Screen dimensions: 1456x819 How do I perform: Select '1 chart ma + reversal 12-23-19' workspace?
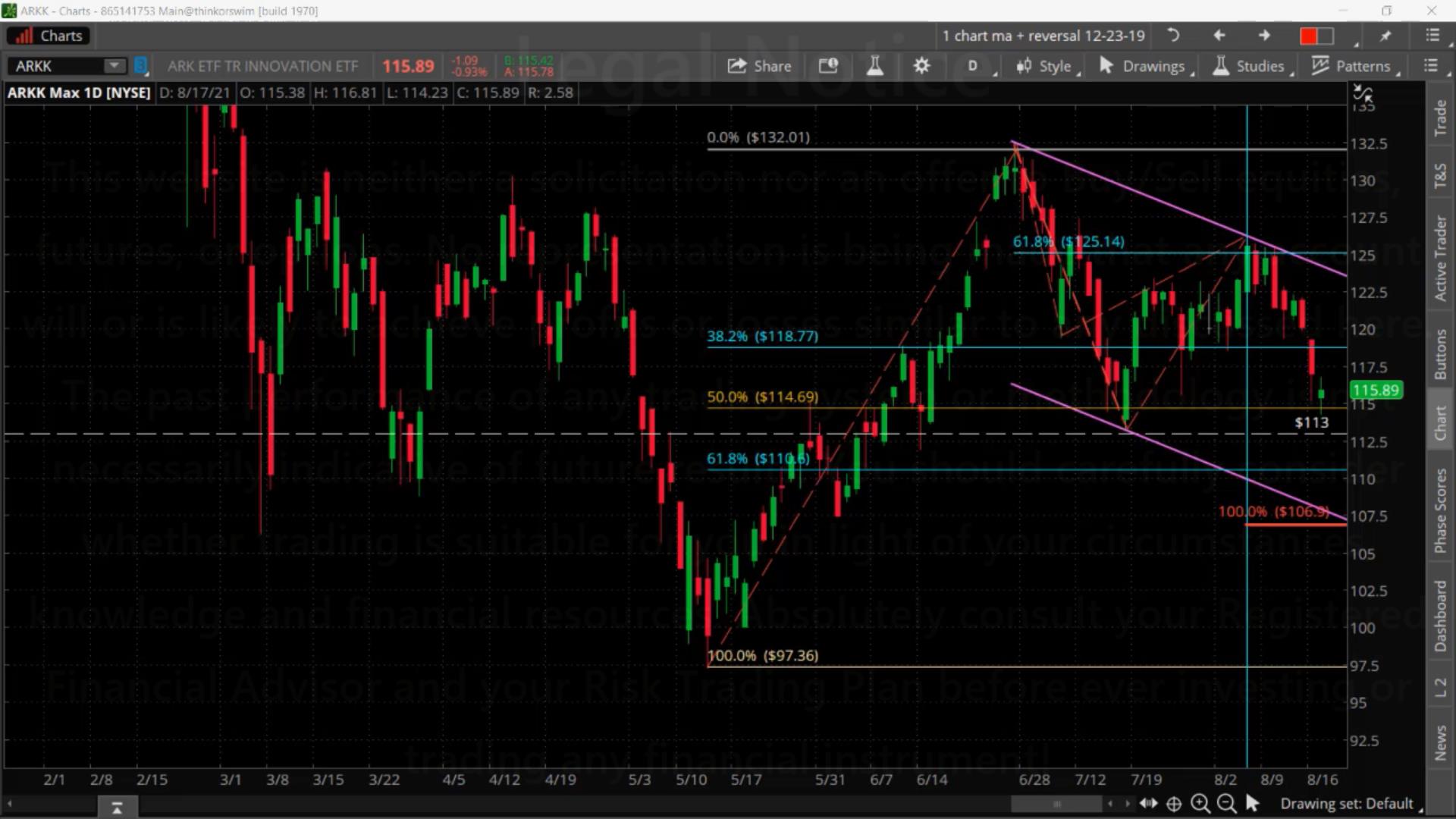click(x=1043, y=36)
